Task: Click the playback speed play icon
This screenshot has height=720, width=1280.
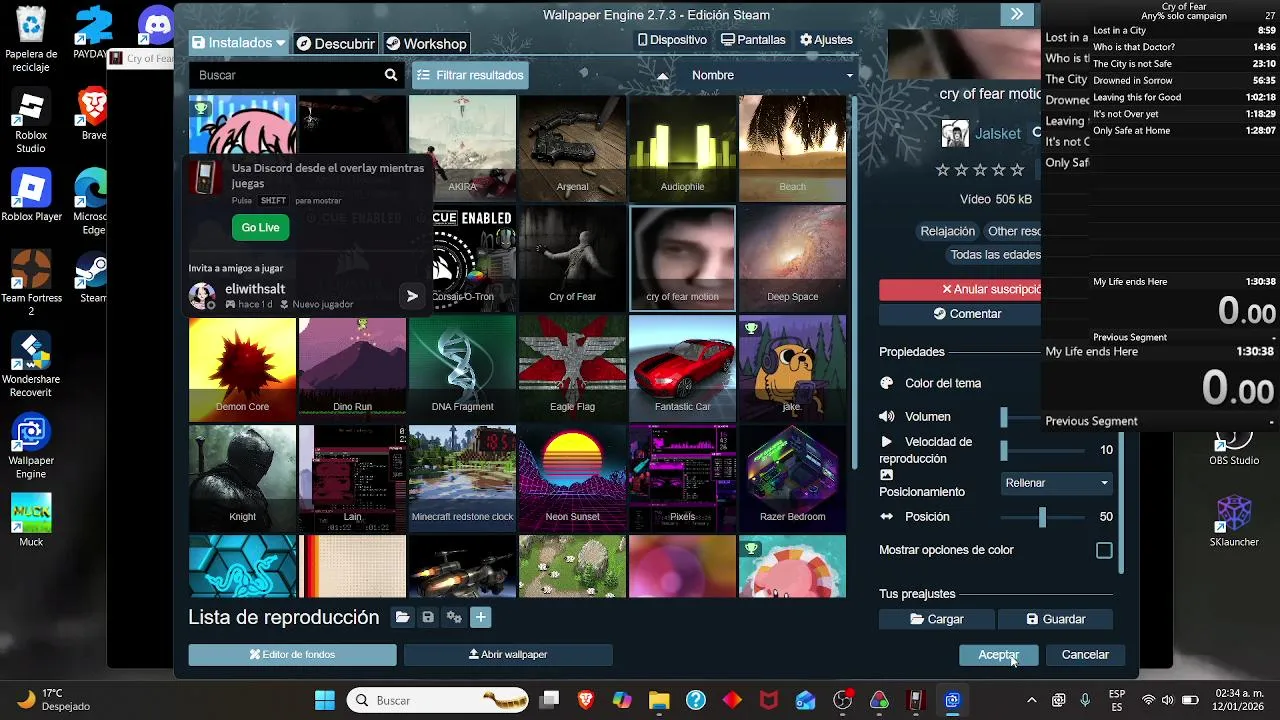Action: point(886,442)
